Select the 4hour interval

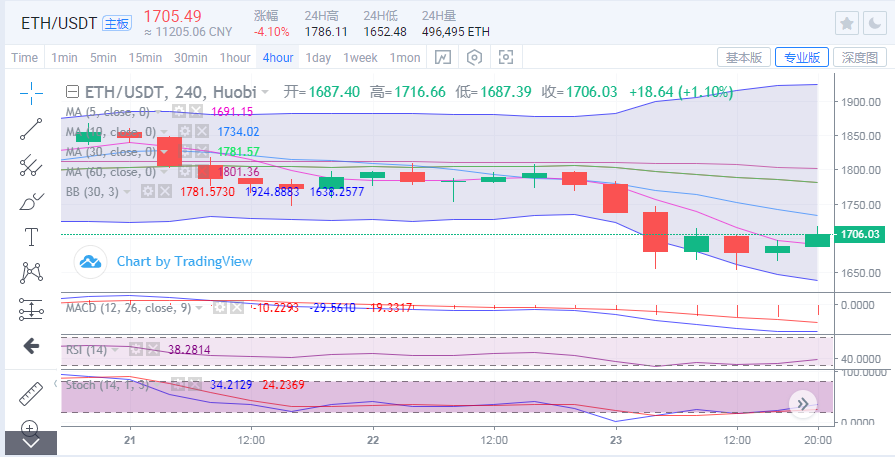coord(278,58)
